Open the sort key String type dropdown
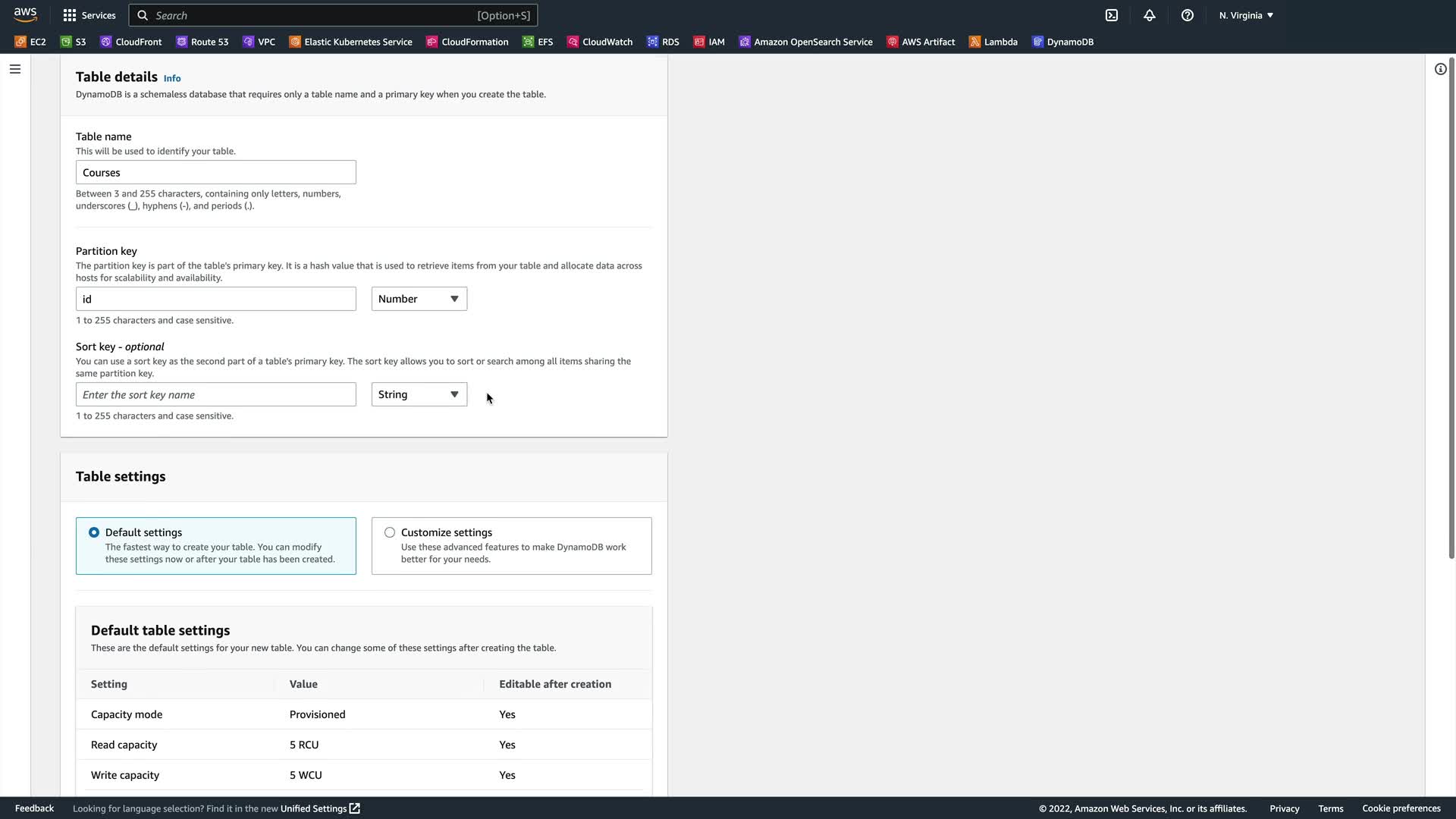This screenshot has width=1456, height=819. 419,394
